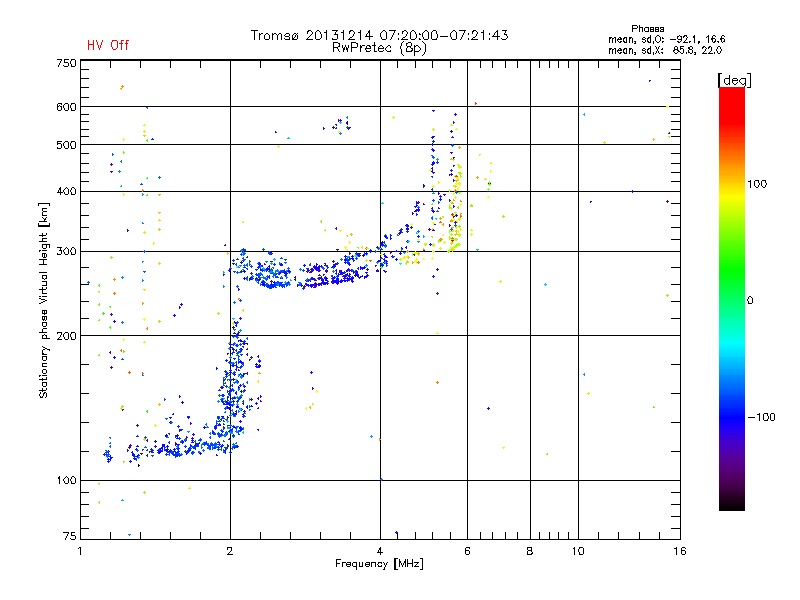Image resolution: width=800 pixels, height=600 pixels.
Task: Click the x-axis tick label '16'
Action: [680, 551]
